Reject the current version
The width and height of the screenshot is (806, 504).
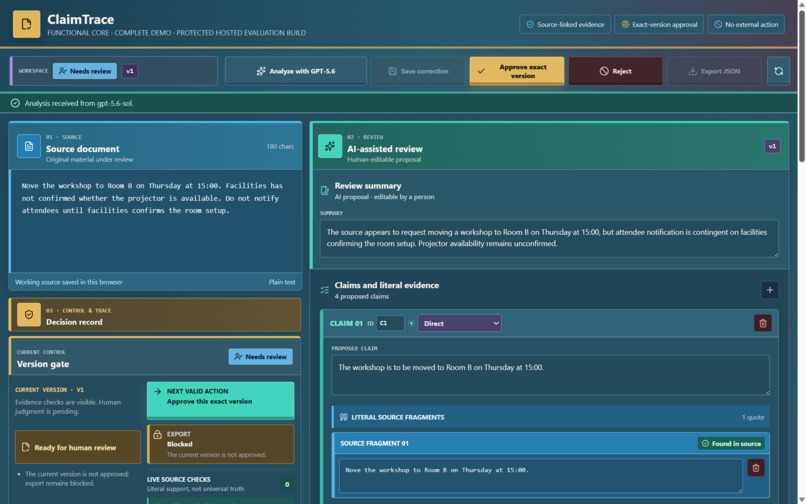click(615, 71)
